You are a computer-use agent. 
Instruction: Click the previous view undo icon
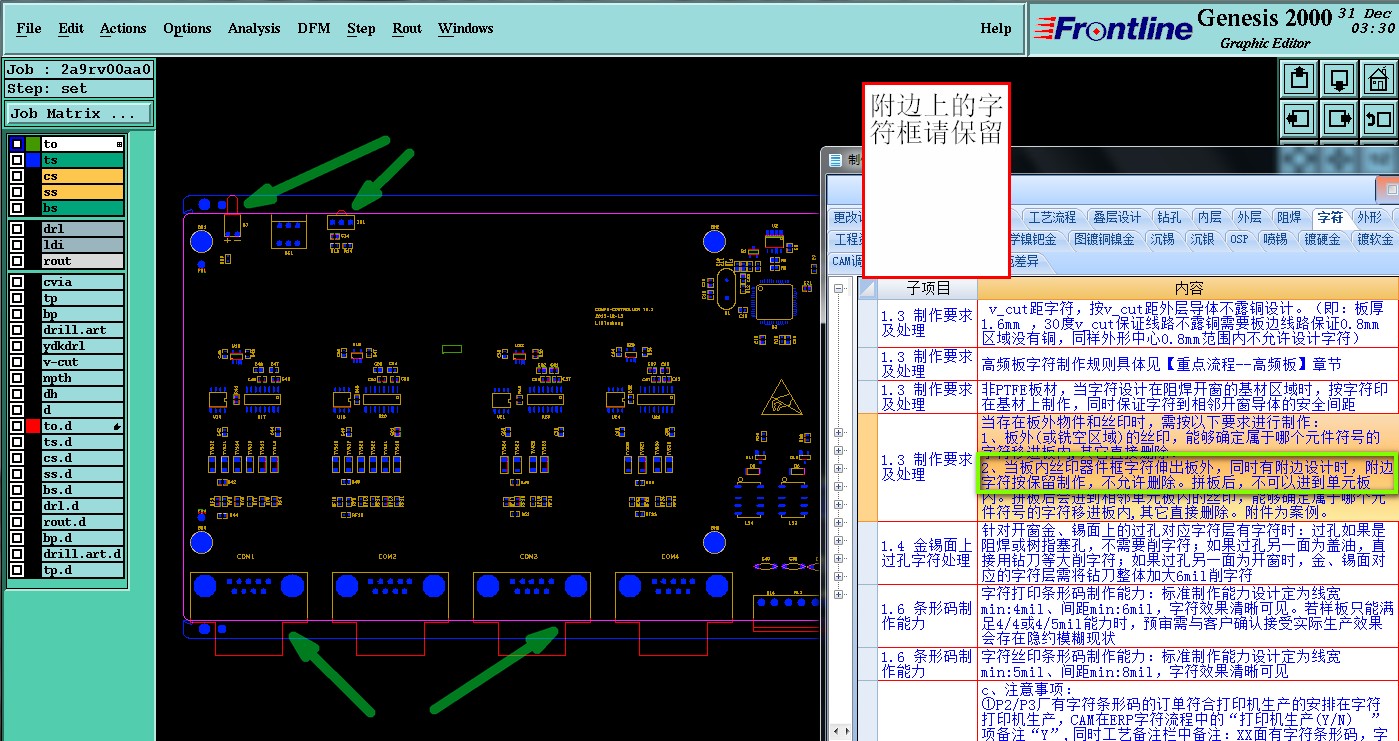coord(1379,119)
